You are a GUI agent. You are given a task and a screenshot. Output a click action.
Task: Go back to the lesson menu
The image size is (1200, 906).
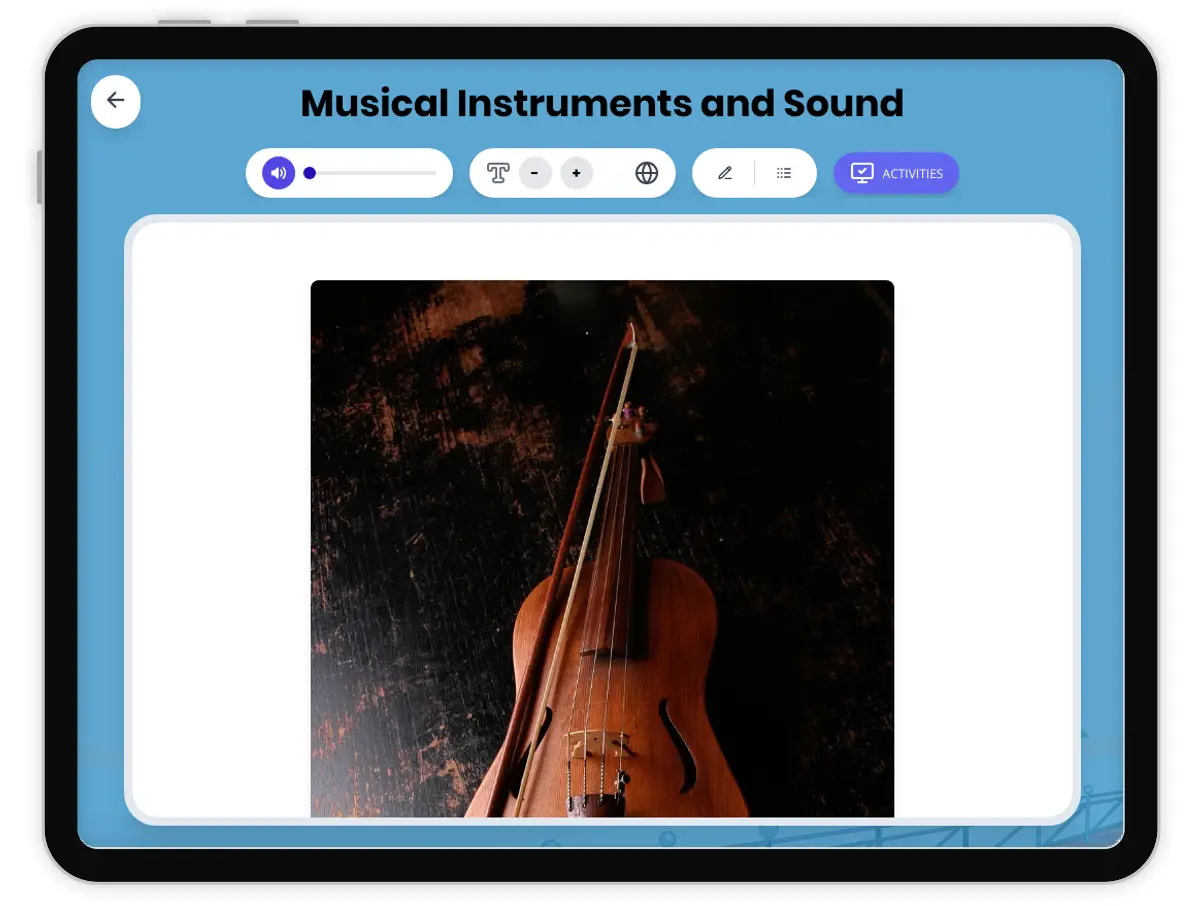pos(115,101)
